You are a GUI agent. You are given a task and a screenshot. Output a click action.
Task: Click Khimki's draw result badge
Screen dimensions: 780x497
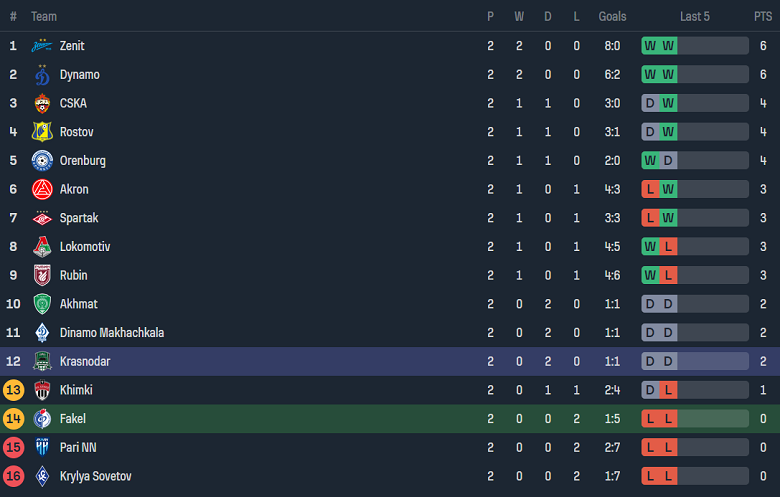point(650,390)
